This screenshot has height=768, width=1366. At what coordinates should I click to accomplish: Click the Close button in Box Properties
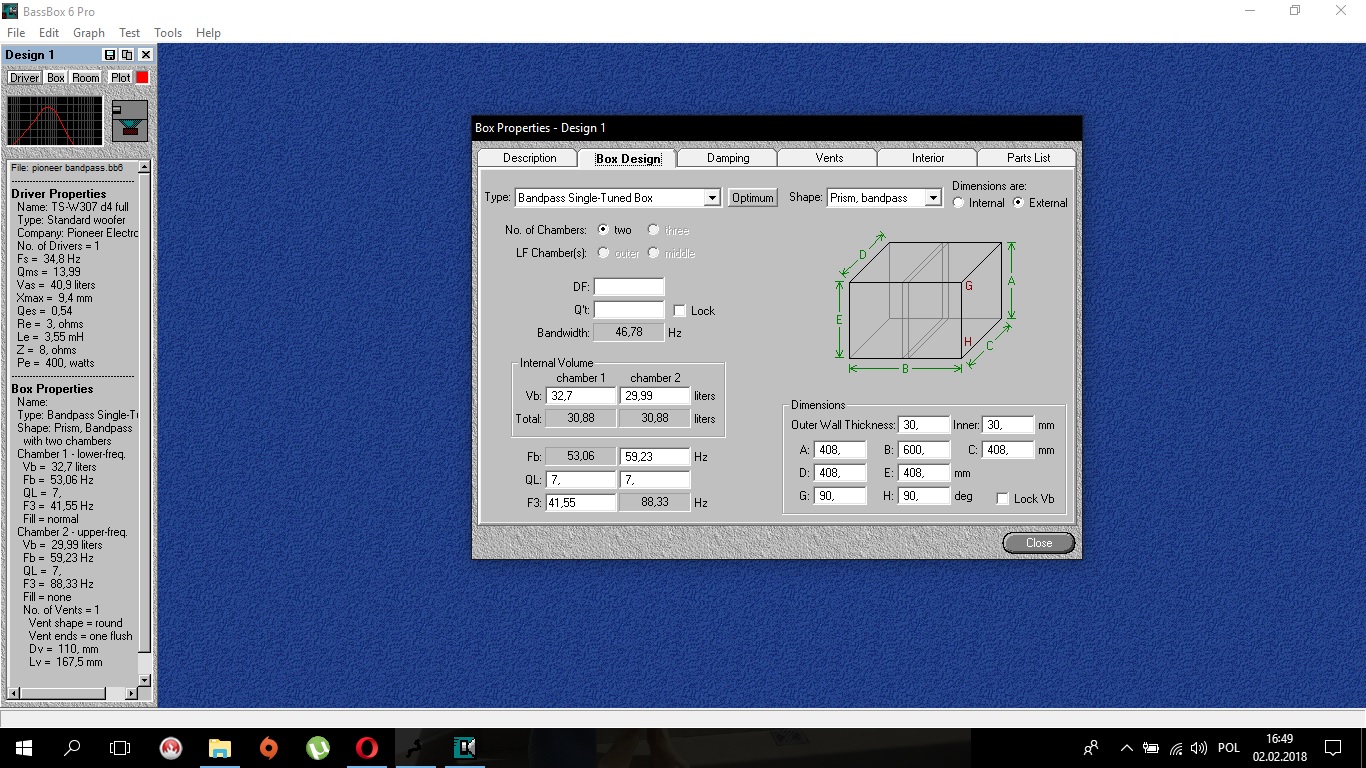click(x=1038, y=543)
